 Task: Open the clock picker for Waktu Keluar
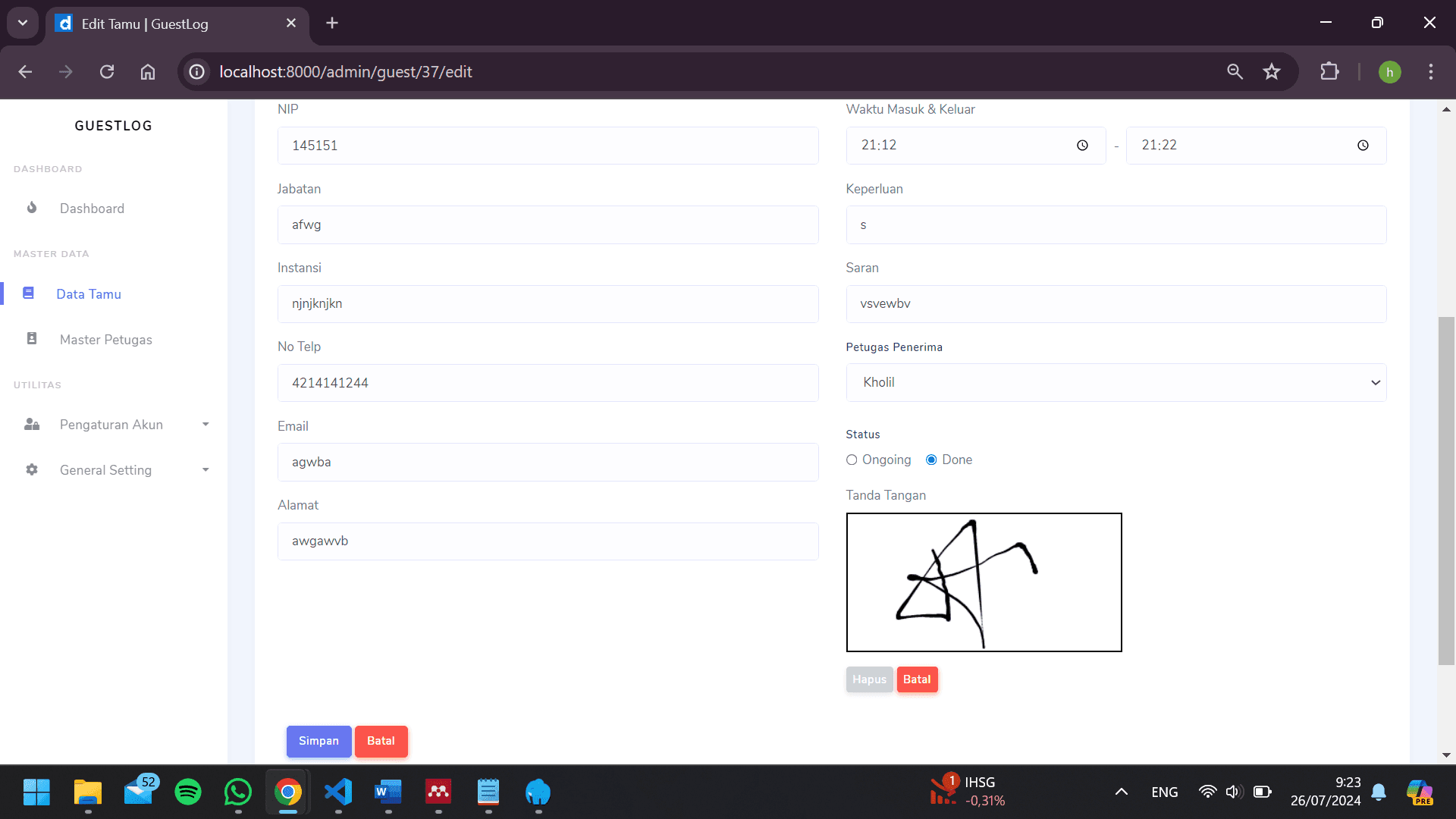pos(1363,145)
